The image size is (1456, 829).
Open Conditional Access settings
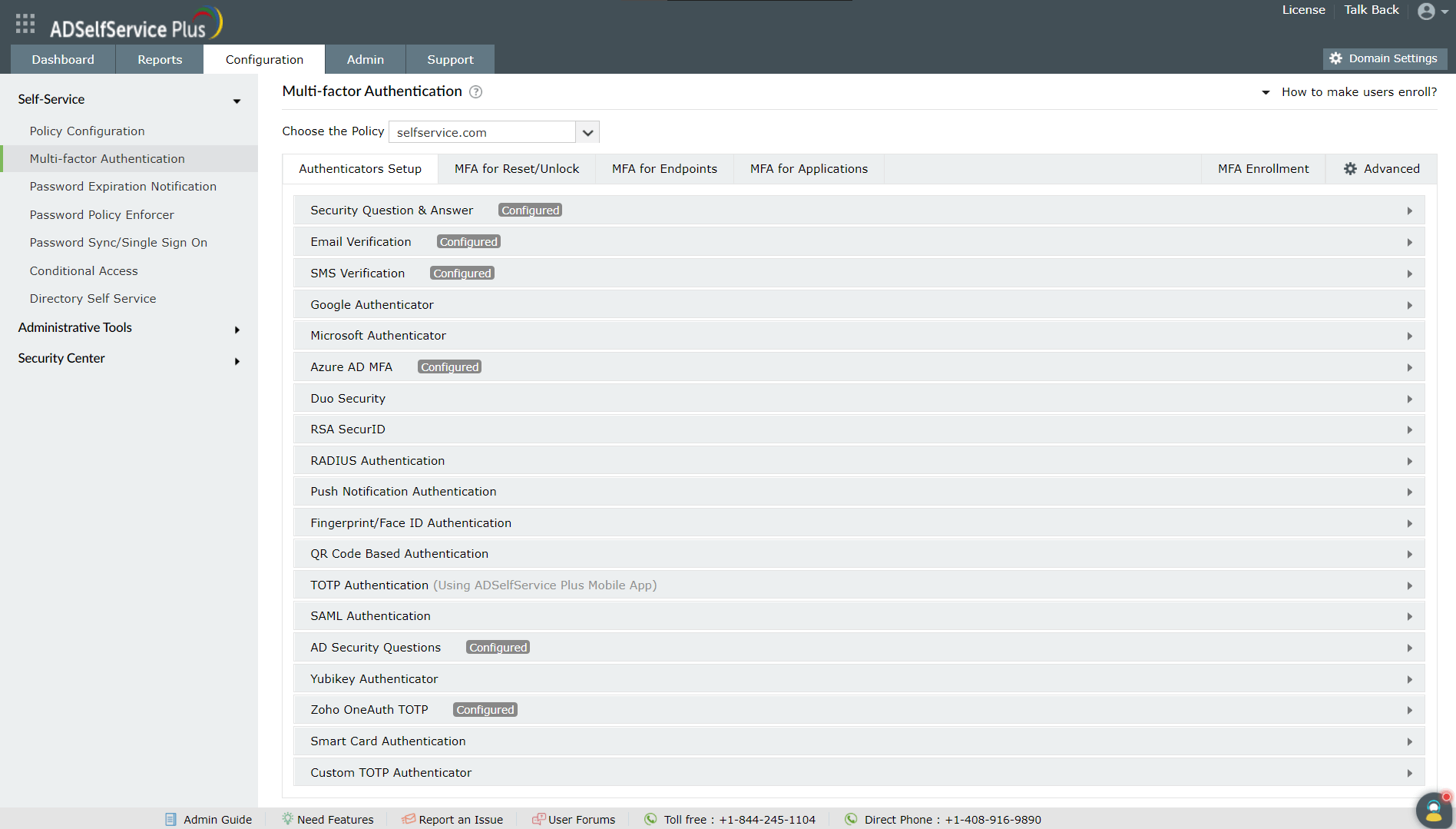[x=84, y=271]
